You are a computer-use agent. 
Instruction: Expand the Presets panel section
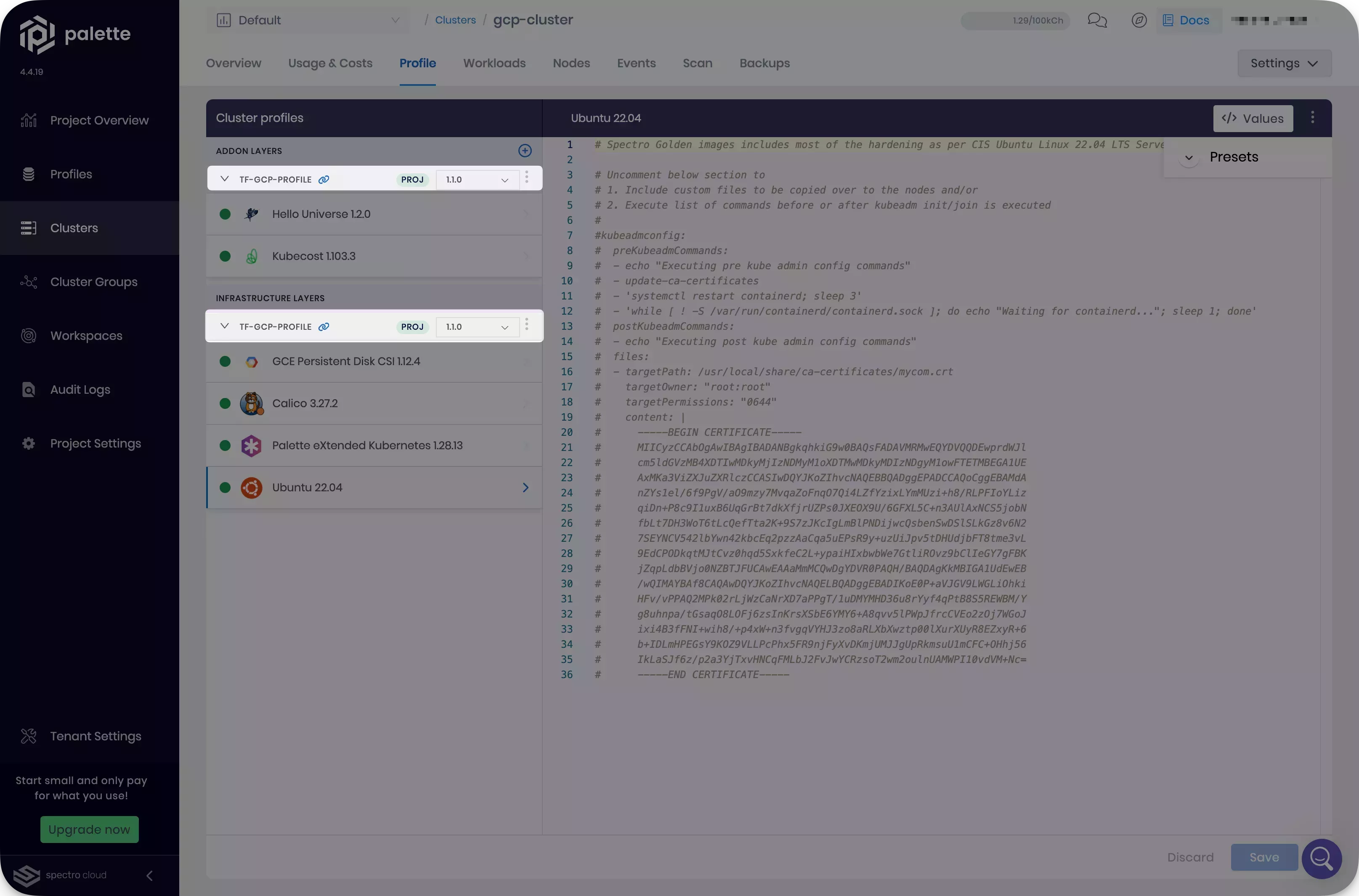(1189, 157)
